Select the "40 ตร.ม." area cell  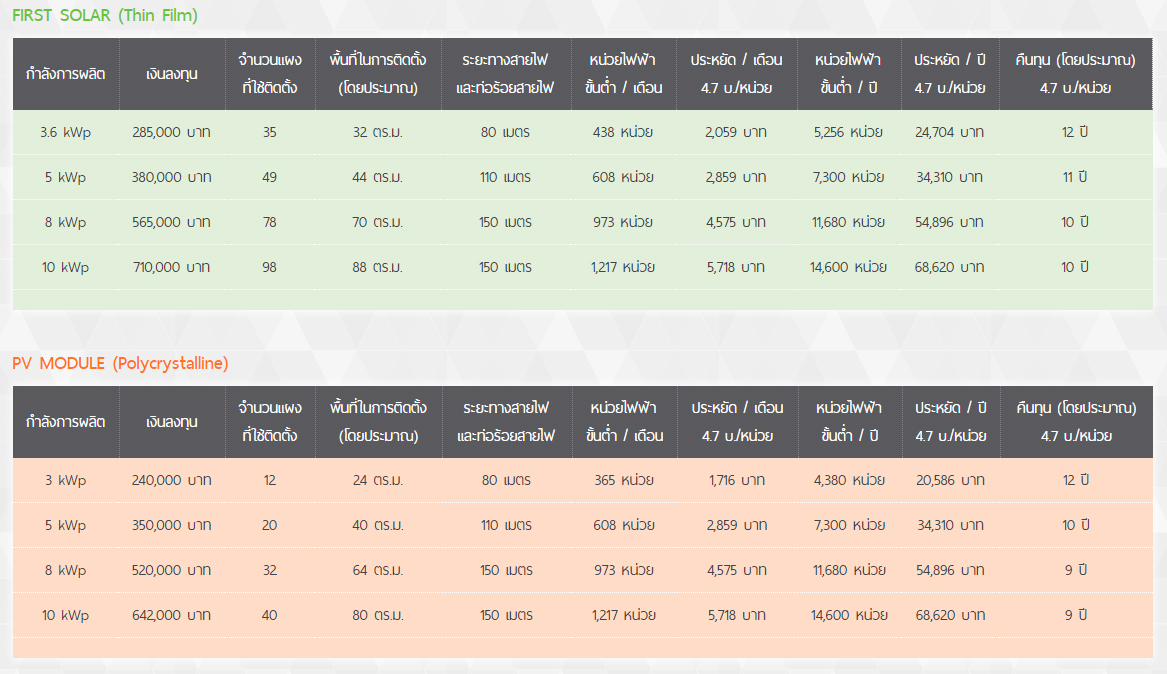coord(378,525)
